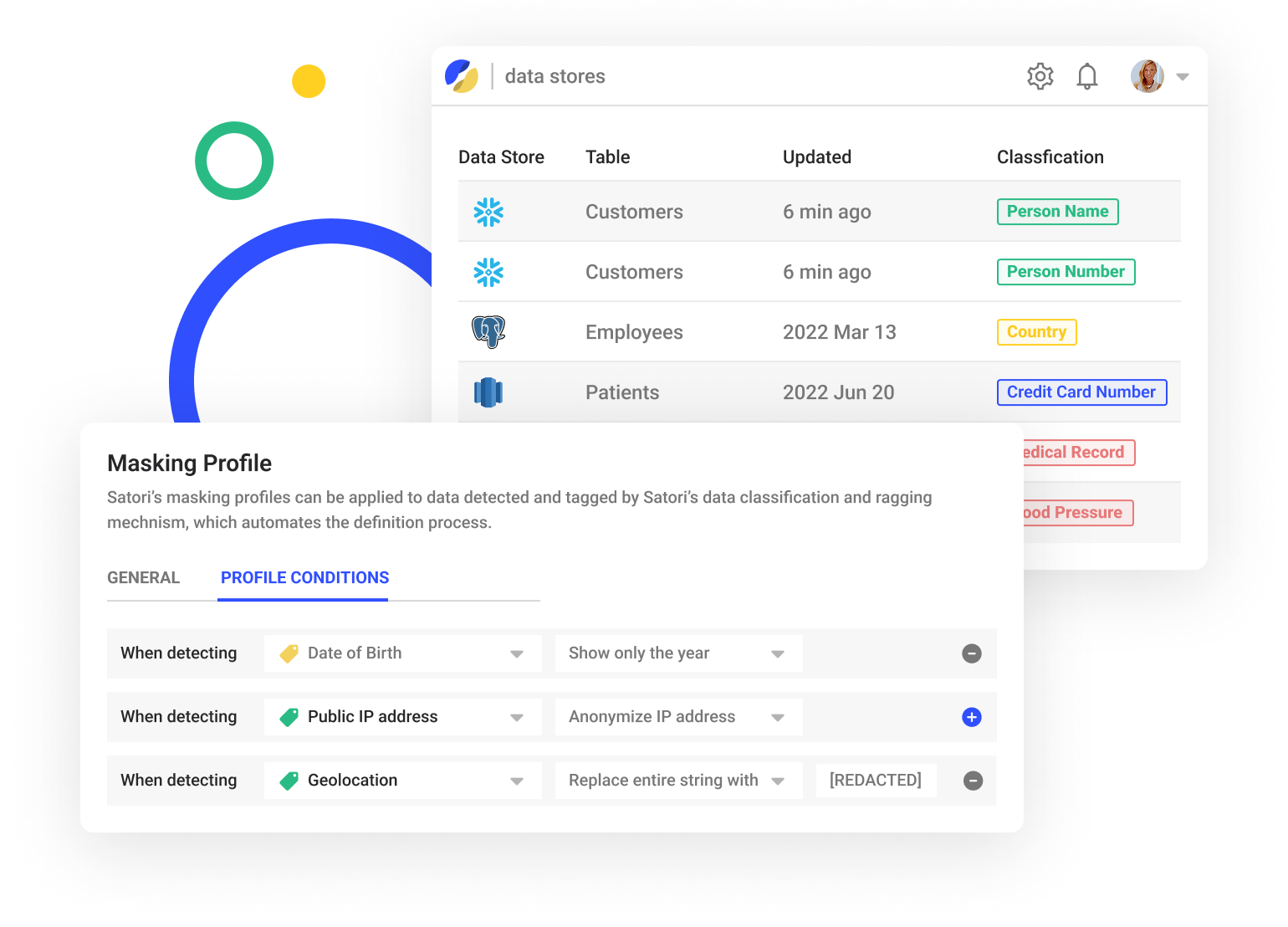Open the Geolocation dropdown

pos(403,781)
